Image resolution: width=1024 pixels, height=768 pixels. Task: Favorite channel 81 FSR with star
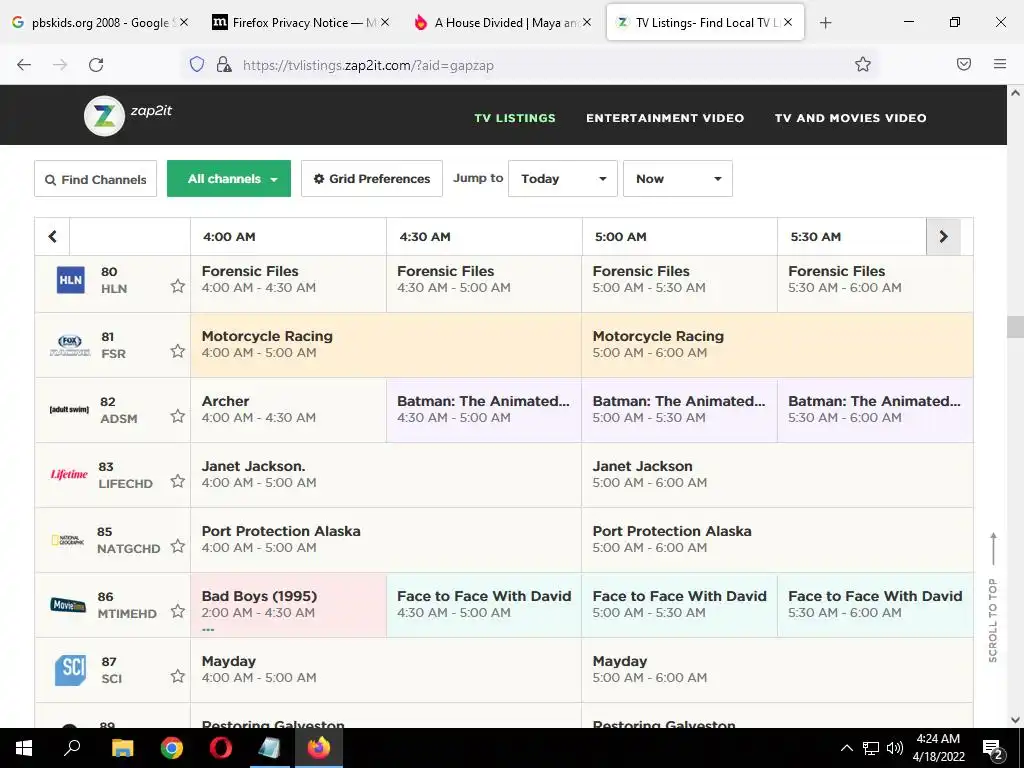(178, 351)
